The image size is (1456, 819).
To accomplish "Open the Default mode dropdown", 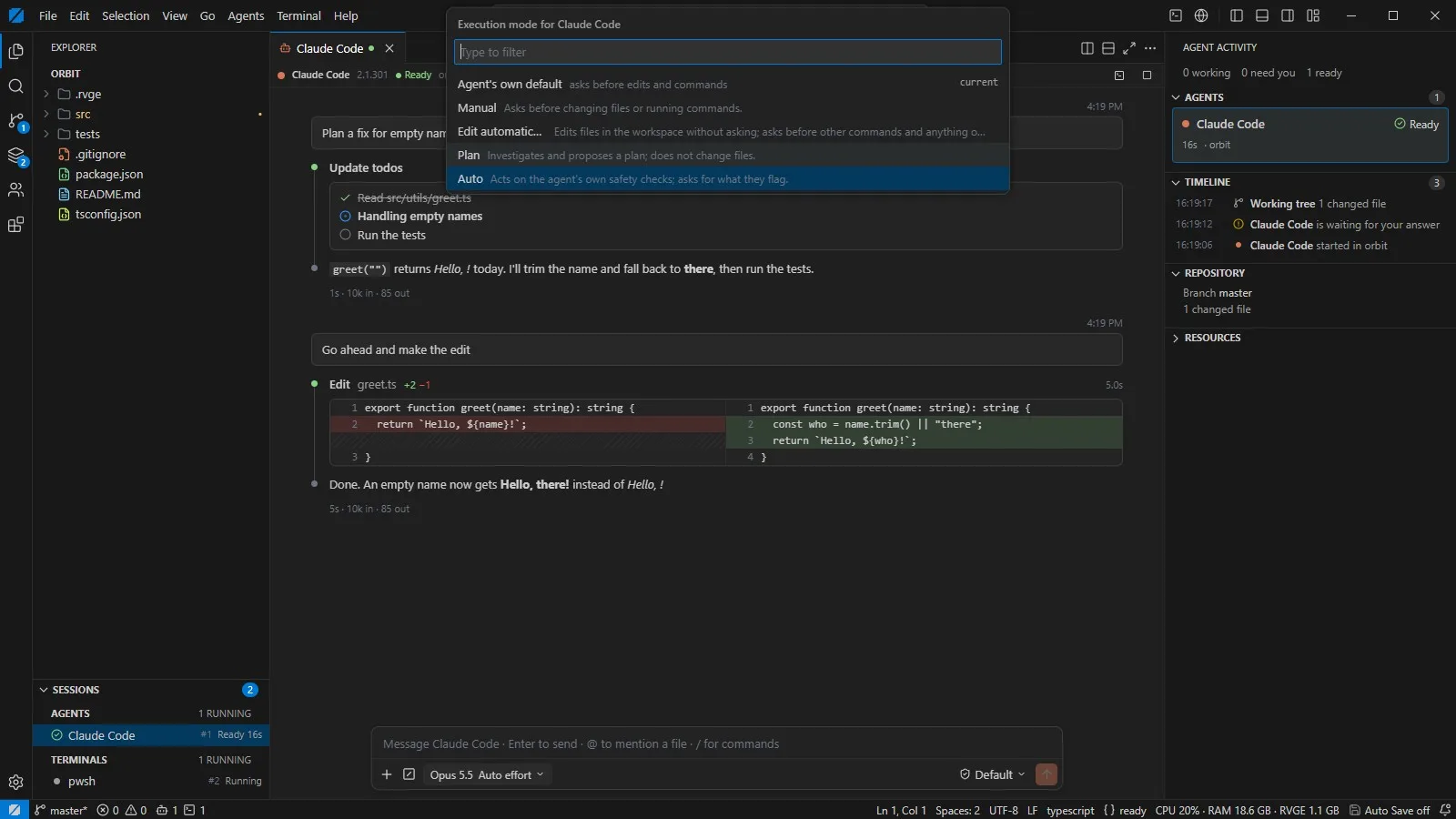I will click(992, 774).
